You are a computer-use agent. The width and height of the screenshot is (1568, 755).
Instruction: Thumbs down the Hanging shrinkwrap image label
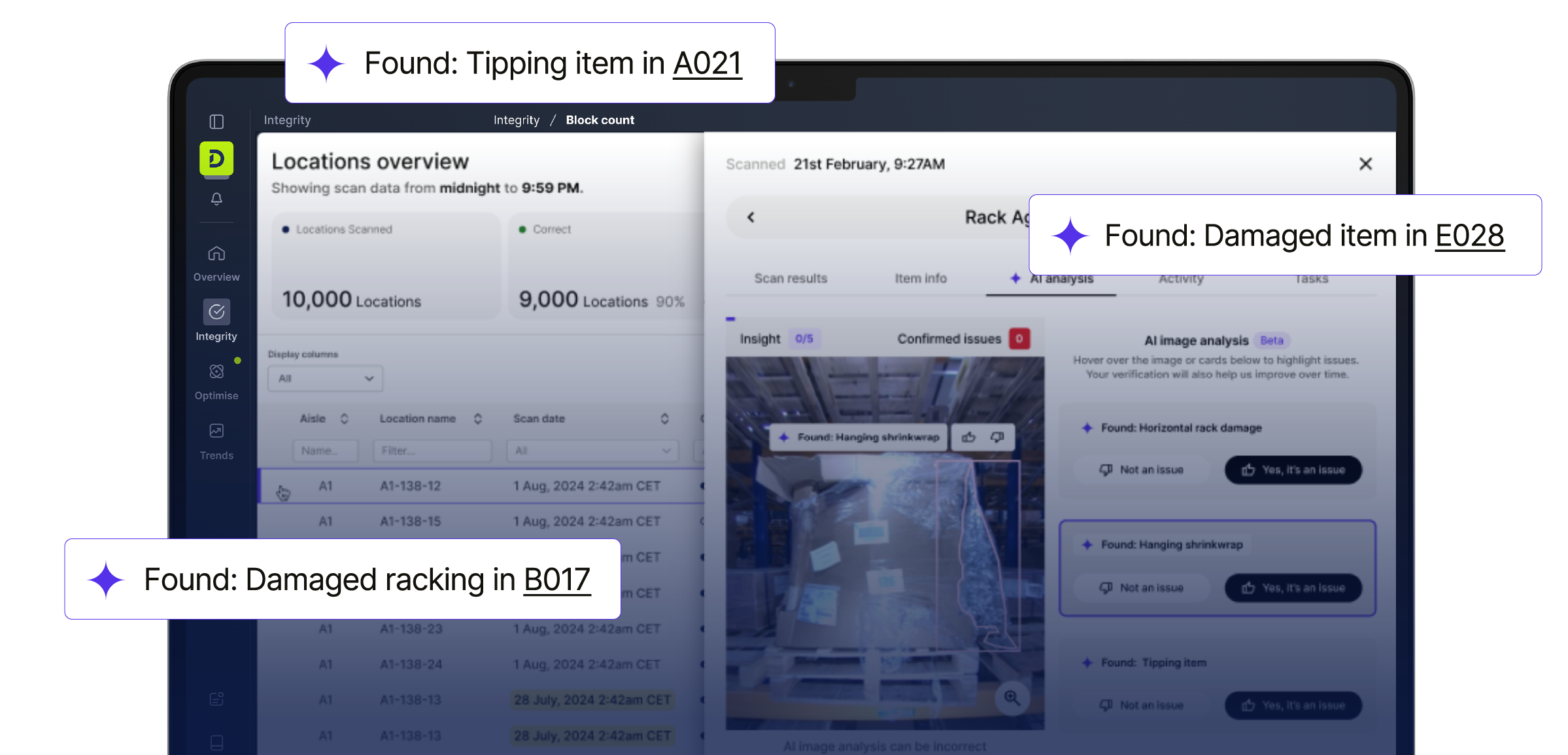pyautogui.click(x=997, y=437)
